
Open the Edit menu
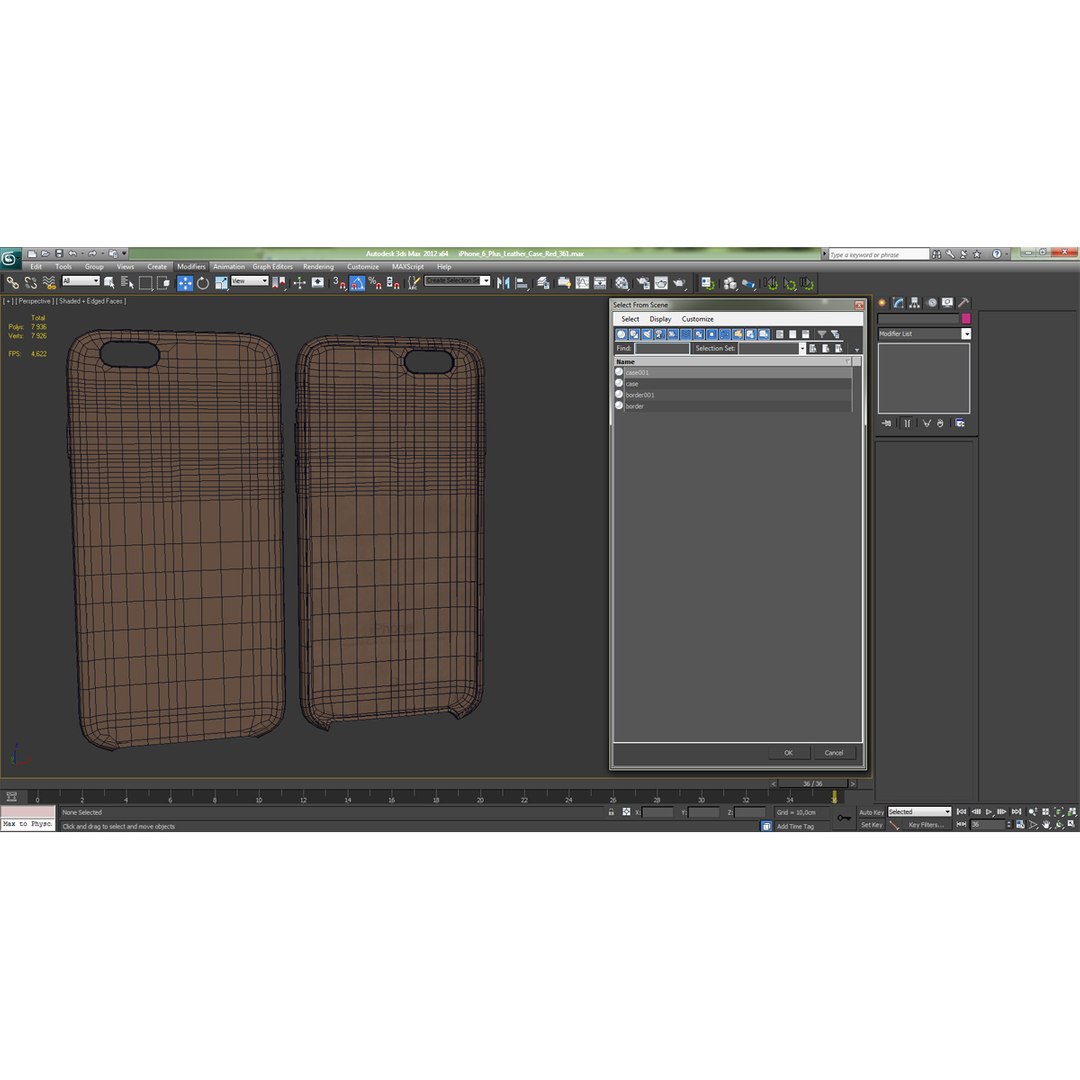point(36,267)
